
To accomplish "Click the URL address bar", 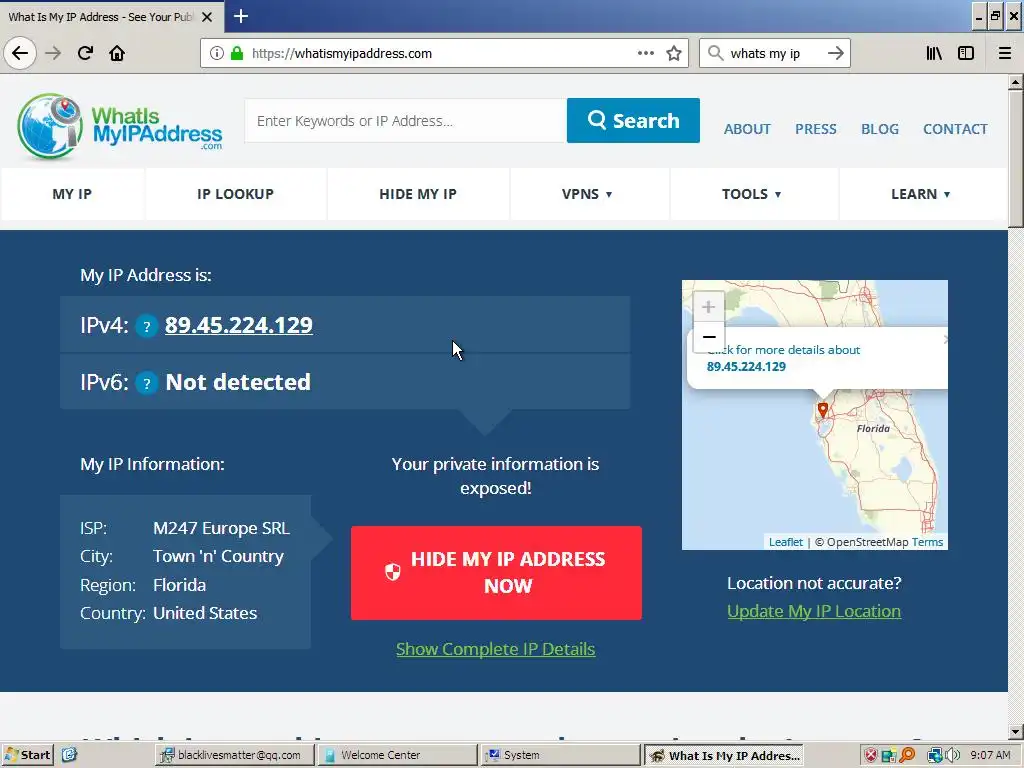I will 444,53.
